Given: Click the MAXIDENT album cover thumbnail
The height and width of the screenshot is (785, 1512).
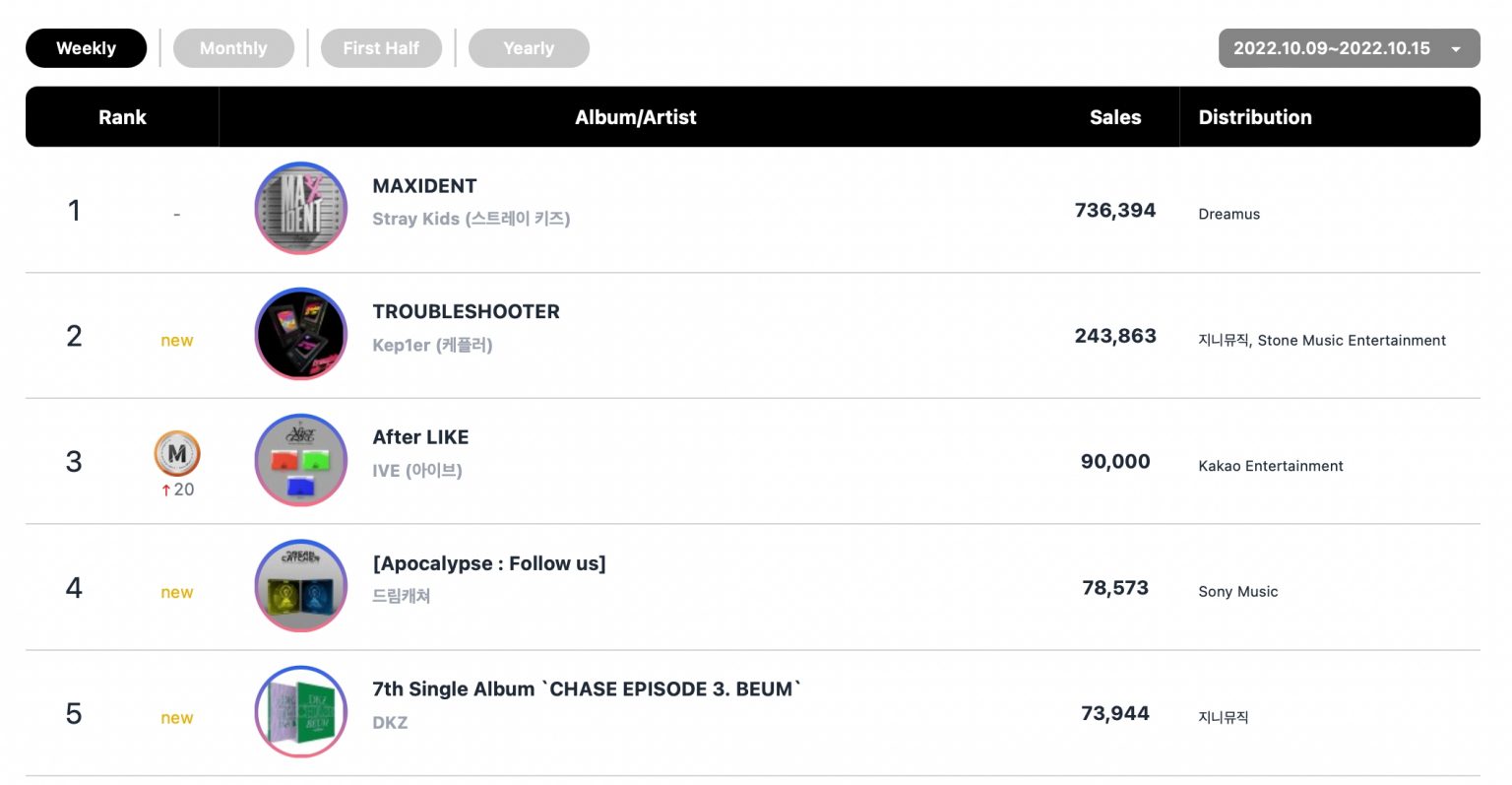Looking at the screenshot, I should point(301,208).
